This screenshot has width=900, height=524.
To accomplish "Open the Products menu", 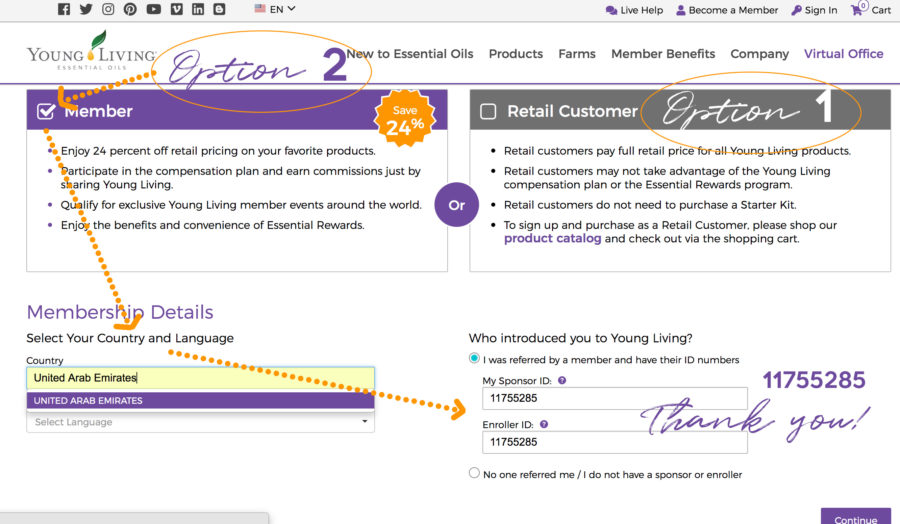I will click(x=515, y=54).
